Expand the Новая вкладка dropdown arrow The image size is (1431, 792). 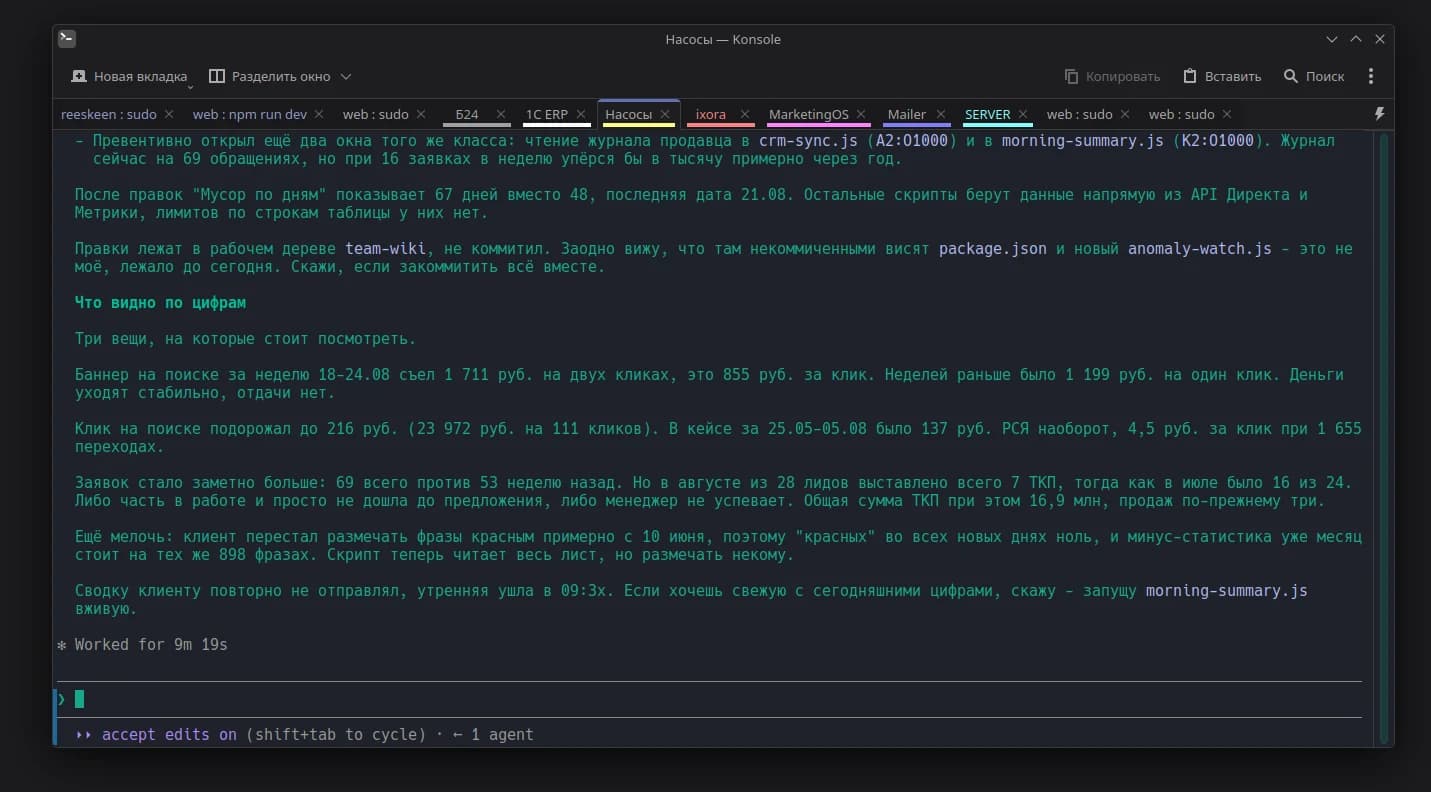click(x=189, y=88)
